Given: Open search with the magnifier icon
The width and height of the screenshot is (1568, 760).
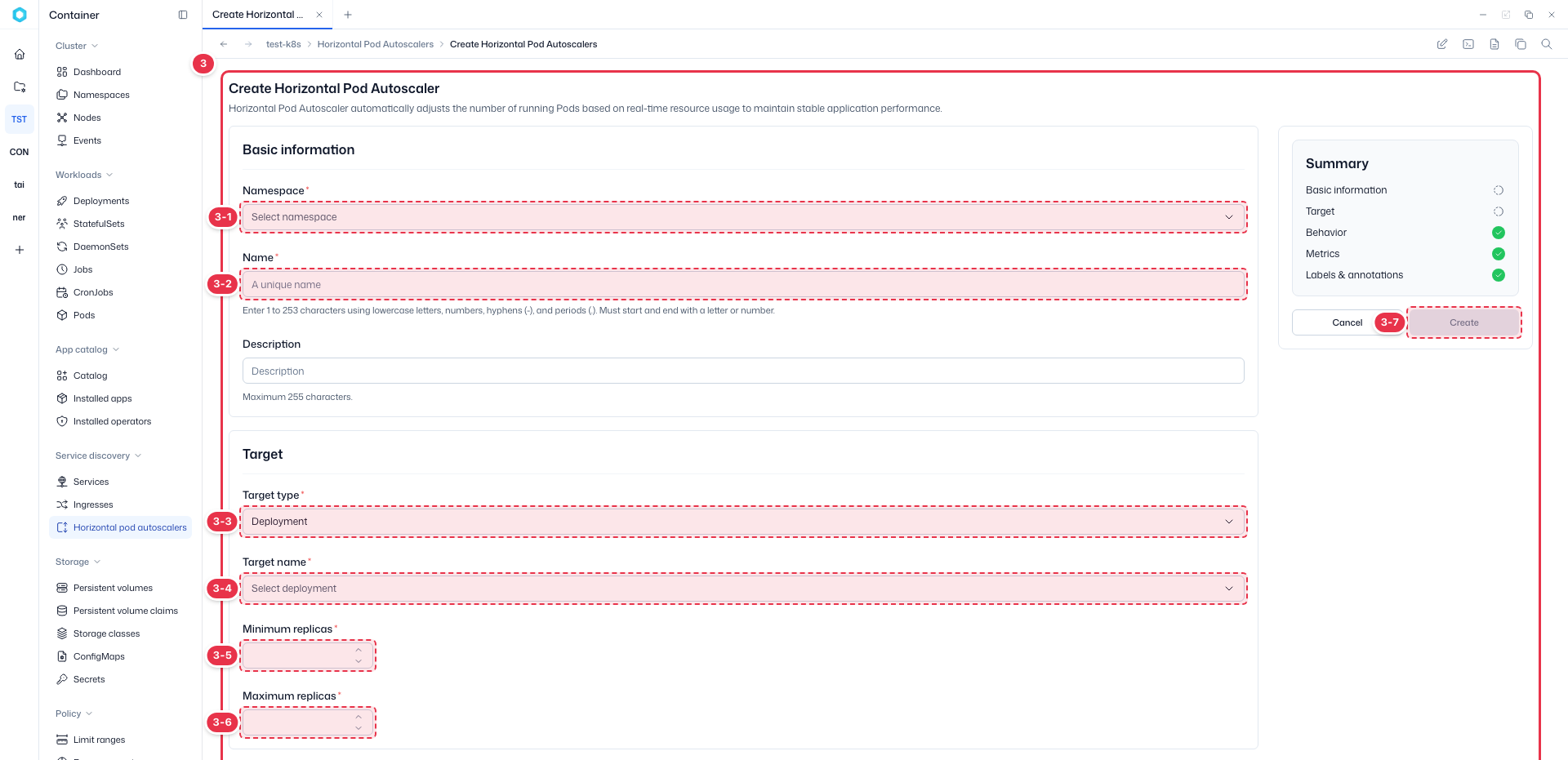Looking at the screenshot, I should (x=1547, y=44).
